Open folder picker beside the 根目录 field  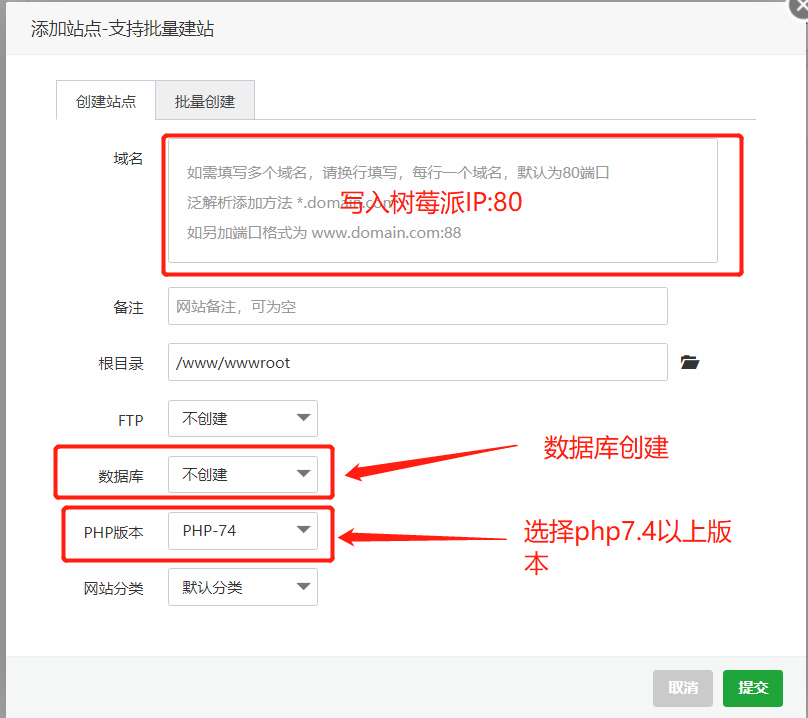(690, 363)
